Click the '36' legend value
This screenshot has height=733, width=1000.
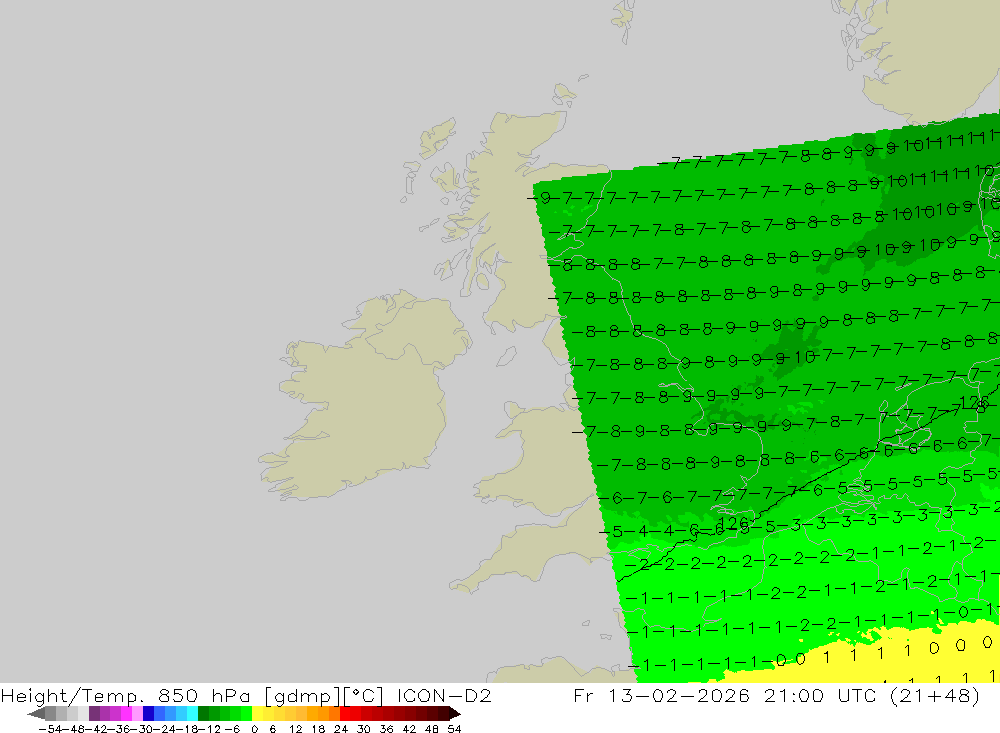(386, 729)
